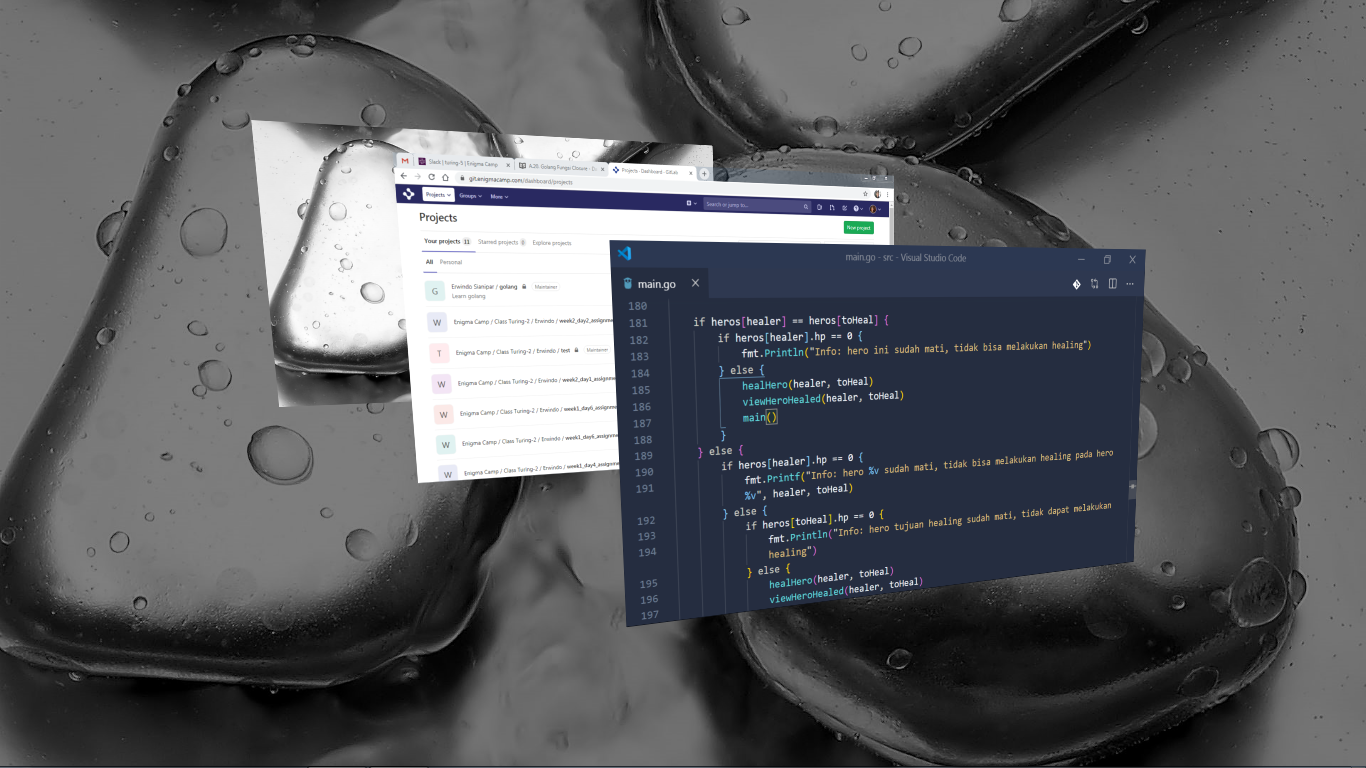Select the Explore projects tab
The image size is (1366, 768).
tap(552, 243)
